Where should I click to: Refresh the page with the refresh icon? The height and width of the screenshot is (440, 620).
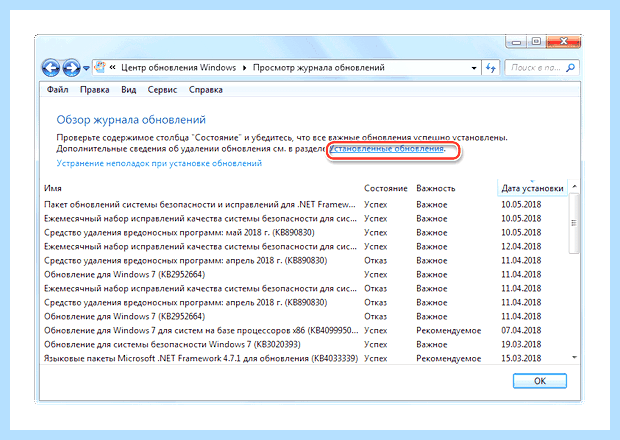pyautogui.click(x=491, y=68)
